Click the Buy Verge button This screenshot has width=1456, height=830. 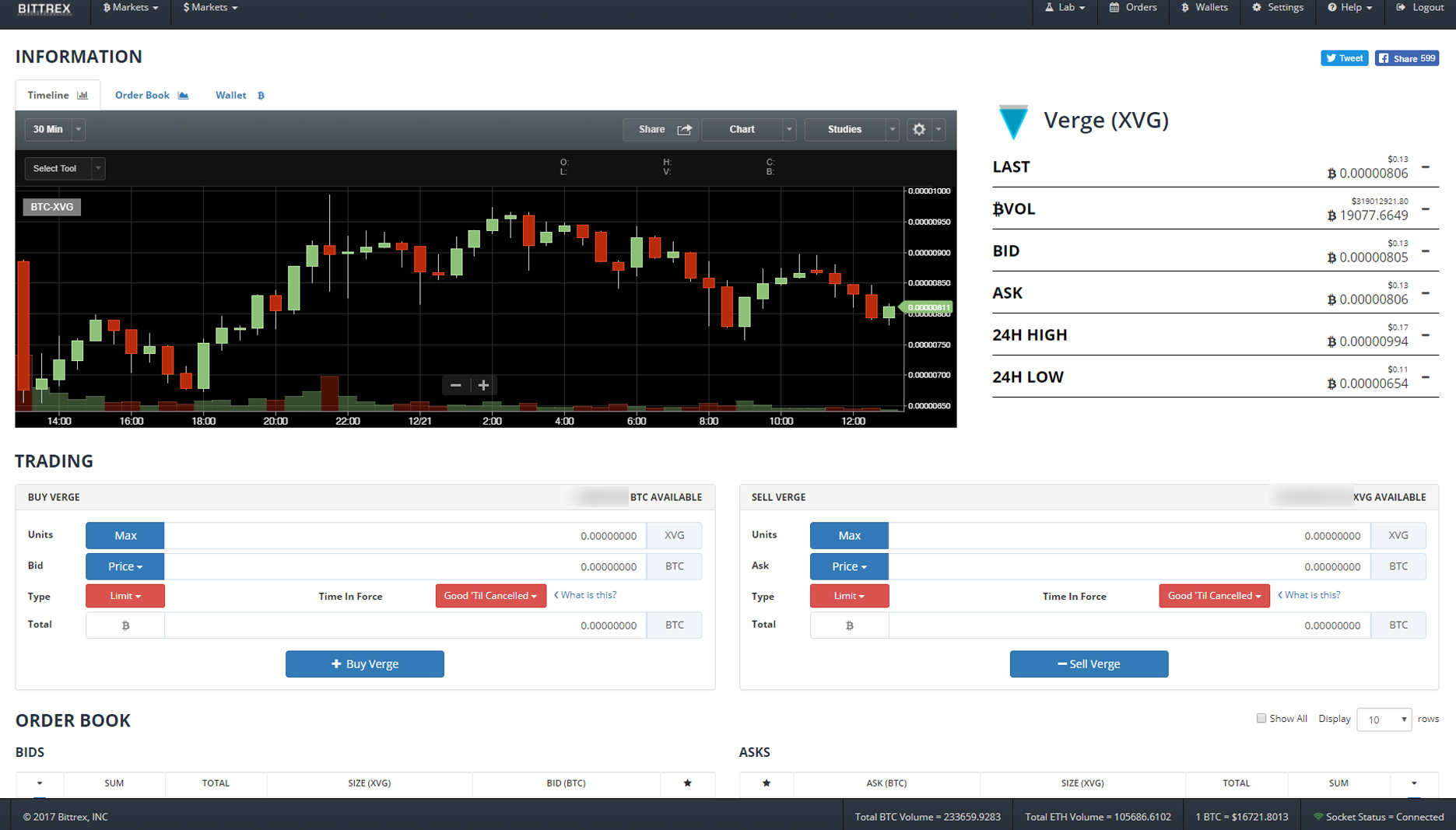click(365, 664)
